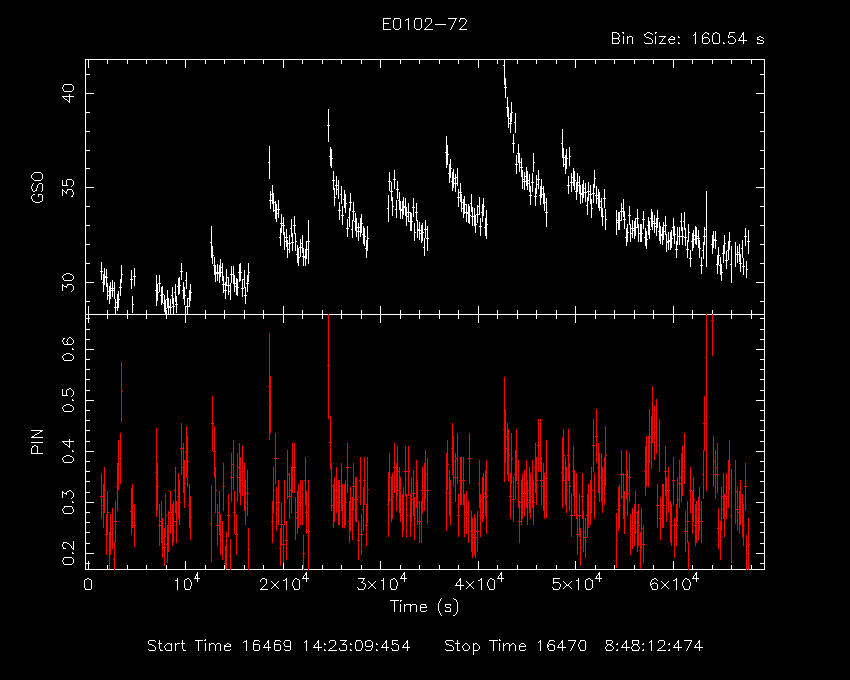Click the time axis label 10^4
The image size is (850, 680).
pos(186,583)
